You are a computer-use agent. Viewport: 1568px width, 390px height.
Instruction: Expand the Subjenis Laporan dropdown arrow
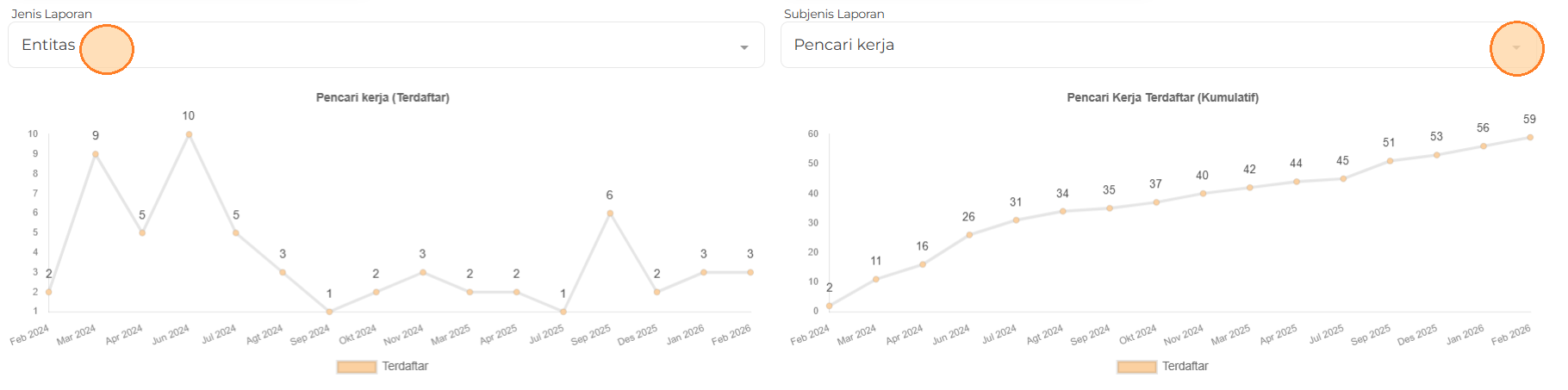click(1516, 47)
